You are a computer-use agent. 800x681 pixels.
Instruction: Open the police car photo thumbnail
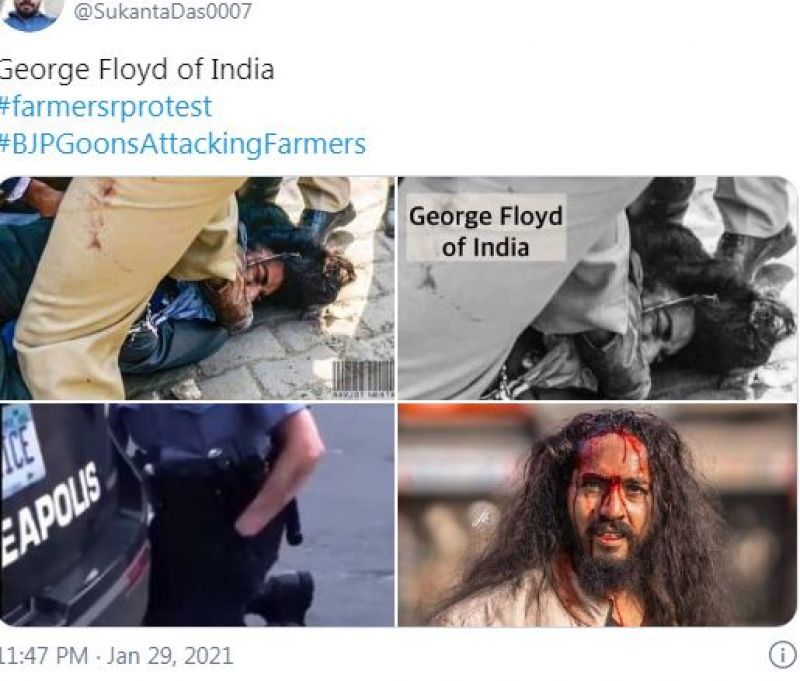[x=197, y=515]
